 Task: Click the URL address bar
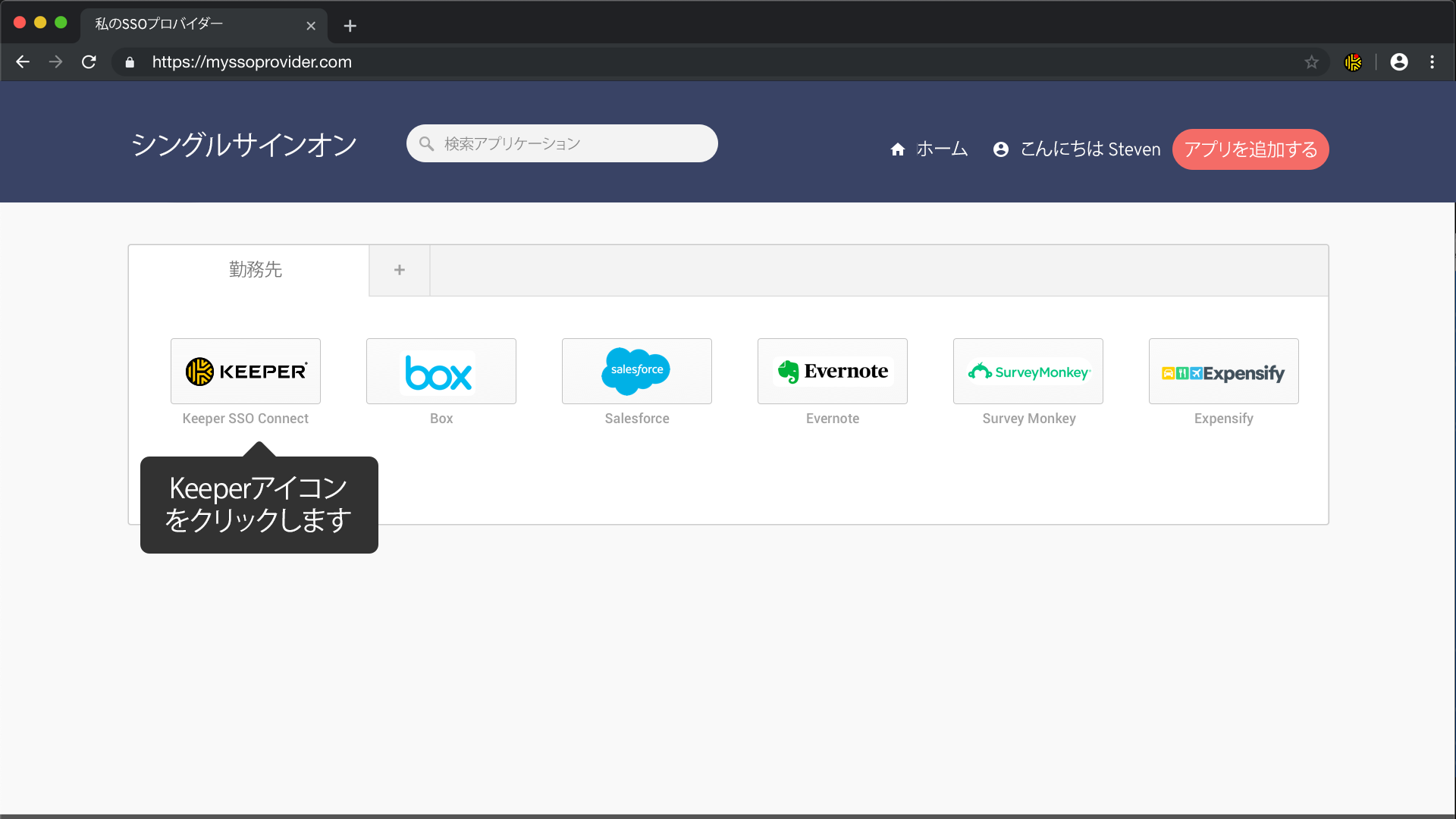pyautogui.click(x=682, y=62)
